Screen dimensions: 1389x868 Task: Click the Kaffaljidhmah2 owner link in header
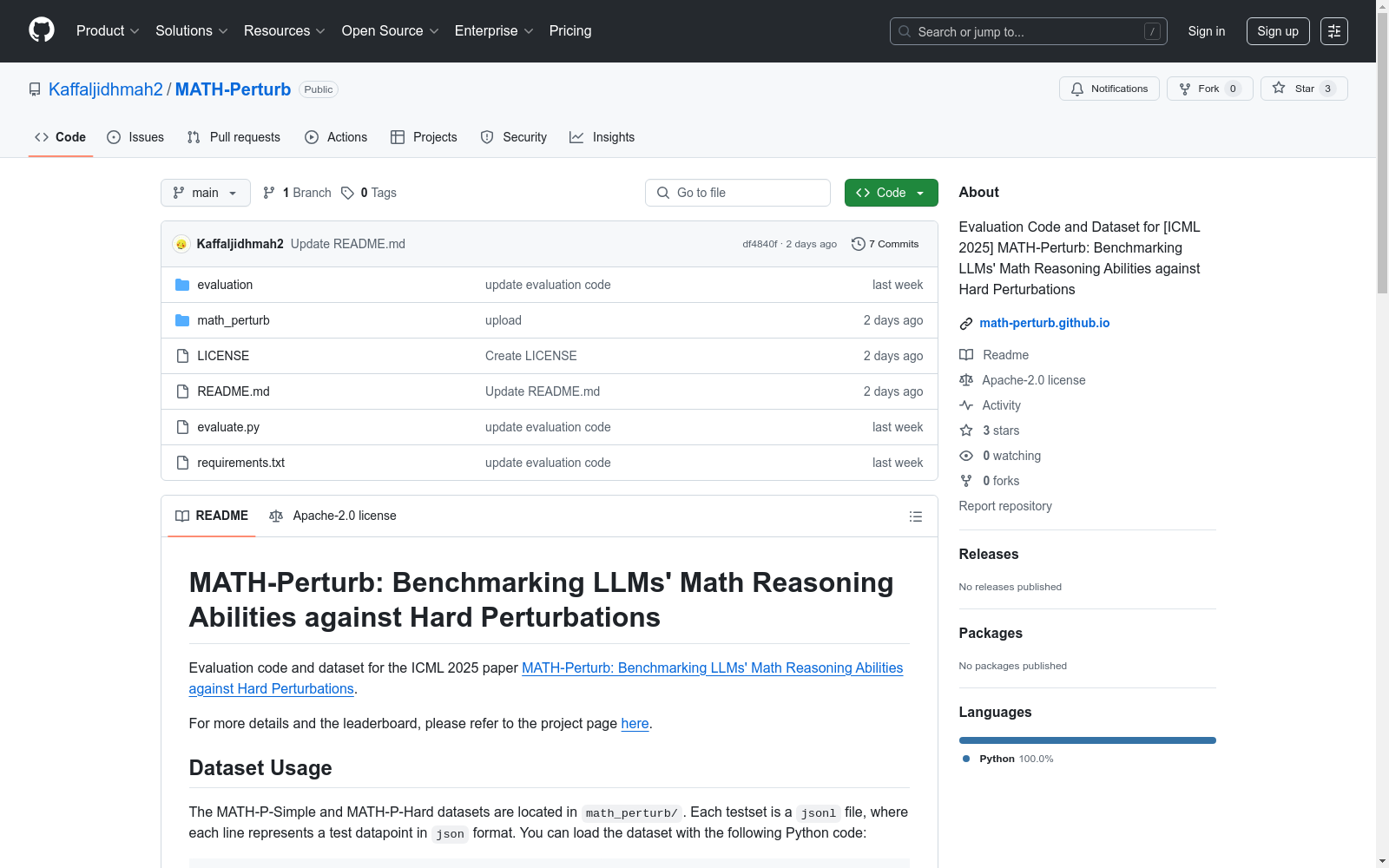pos(106,89)
